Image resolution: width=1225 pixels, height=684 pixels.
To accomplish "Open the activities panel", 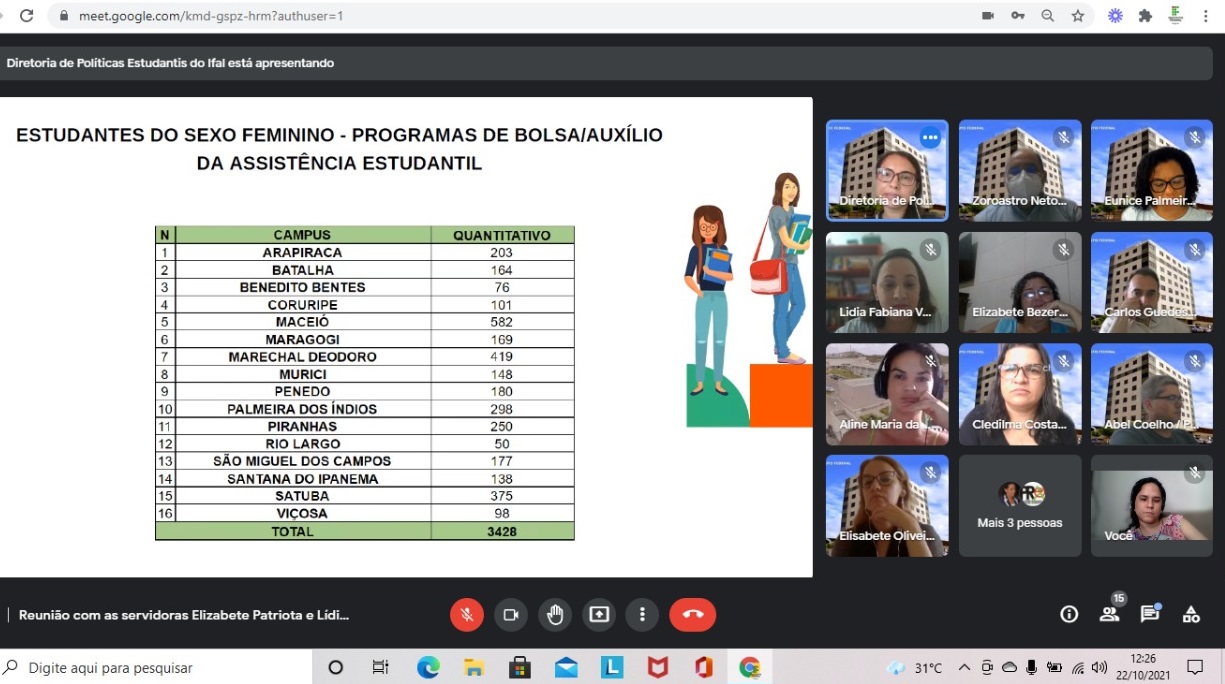I will tap(1191, 614).
